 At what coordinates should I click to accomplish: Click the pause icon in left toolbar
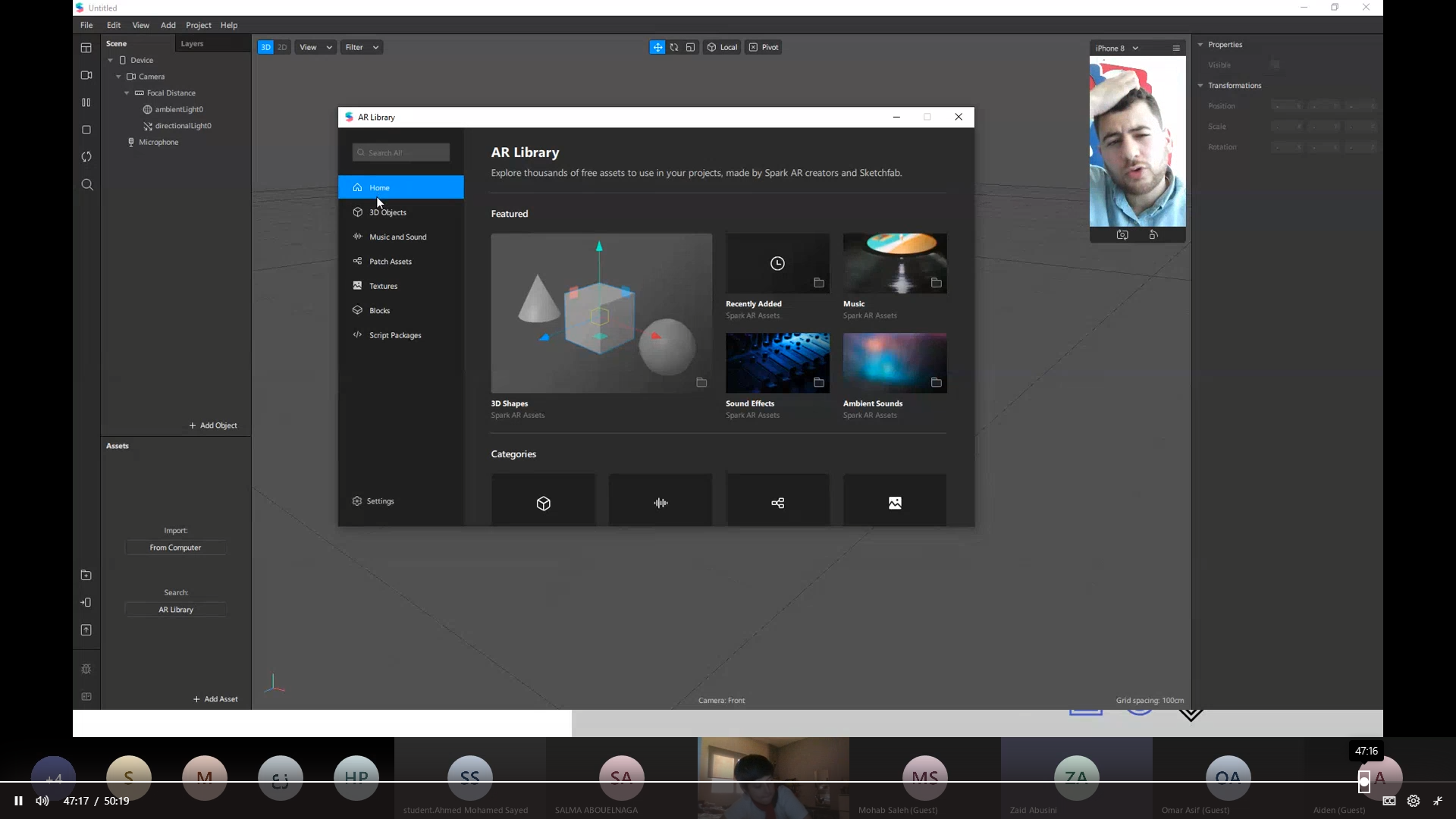click(x=86, y=102)
